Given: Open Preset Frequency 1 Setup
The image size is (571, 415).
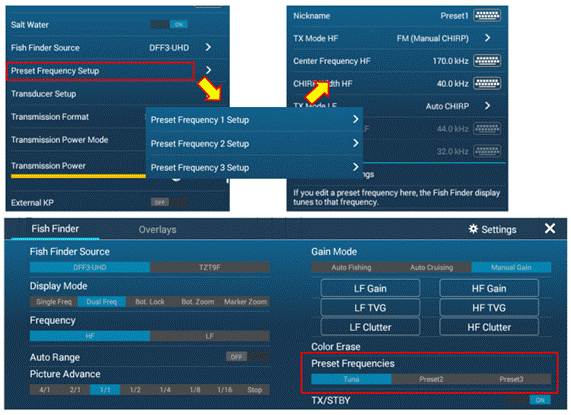Looking at the screenshot, I should pyautogui.click(x=254, y=119).
